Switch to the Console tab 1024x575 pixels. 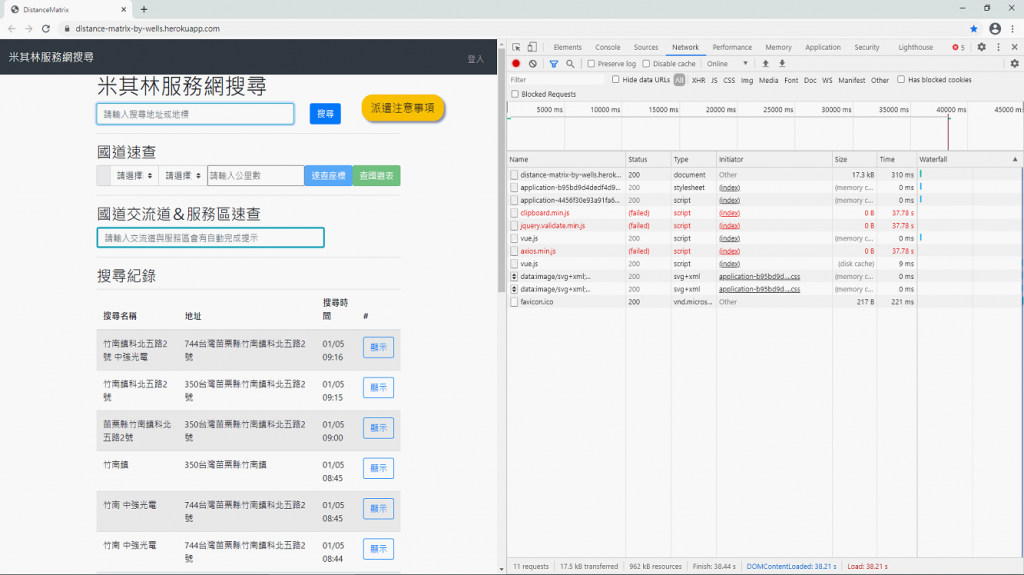click(607, 47)
